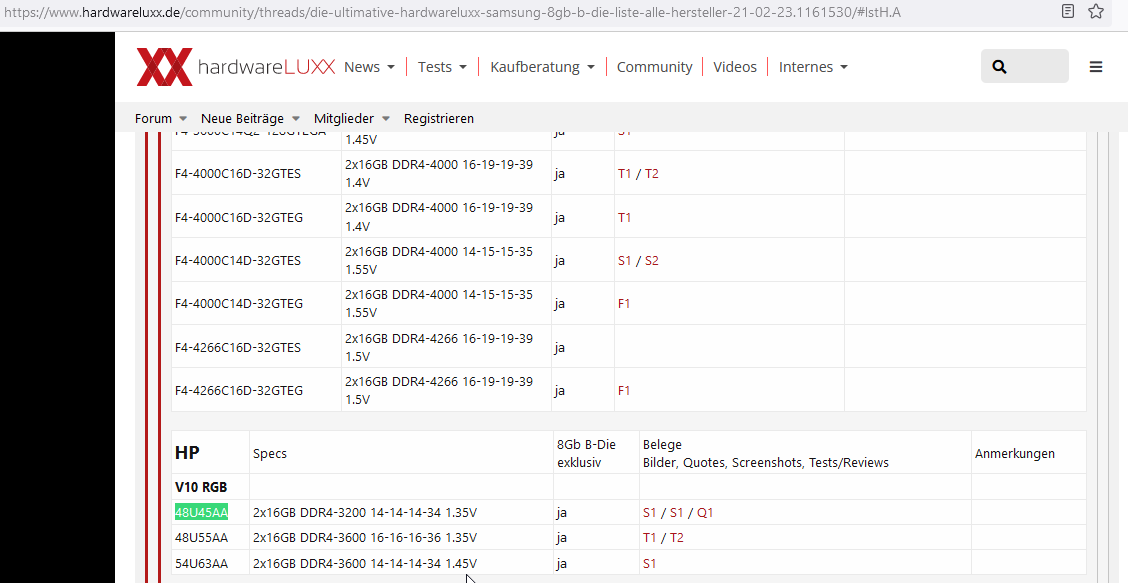
Task: Go to the Videos section
Action: point(734,67)
